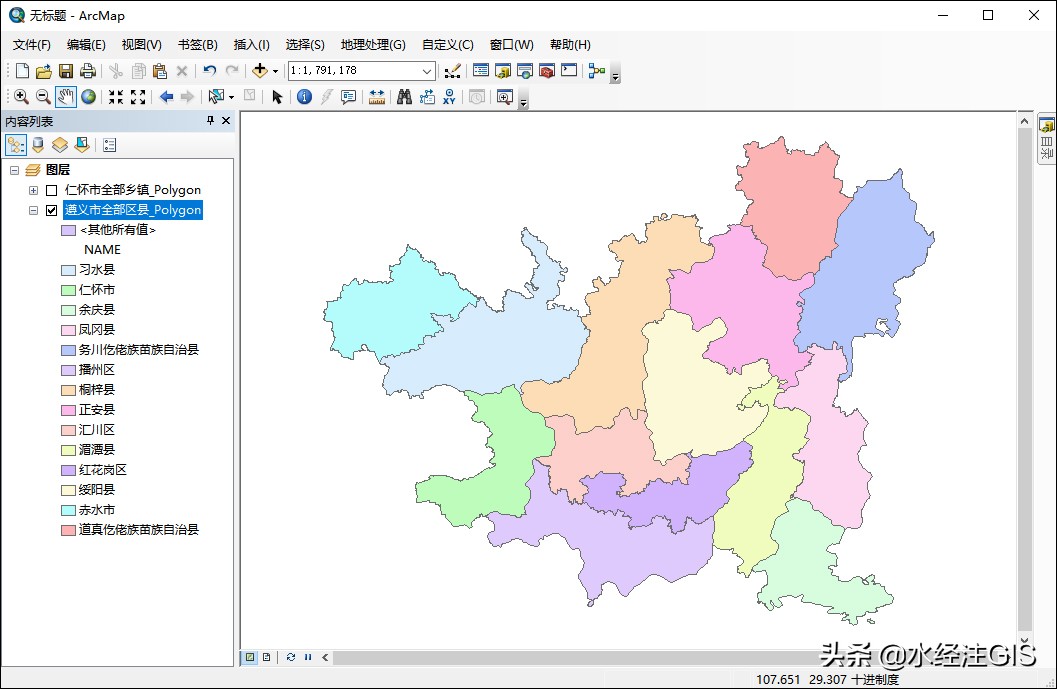Switch TOC to List By Source view

click(37, 144)
